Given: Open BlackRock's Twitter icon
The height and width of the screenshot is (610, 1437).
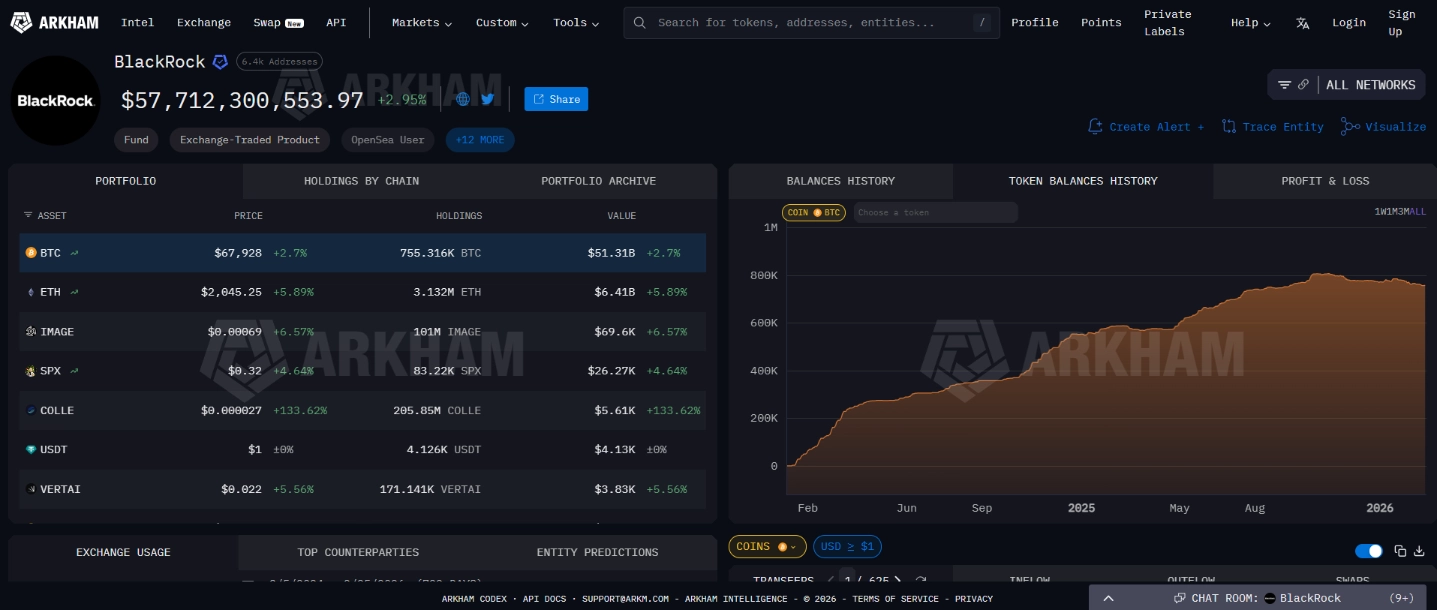Looking at the screenshot, I should coord(487,99).
